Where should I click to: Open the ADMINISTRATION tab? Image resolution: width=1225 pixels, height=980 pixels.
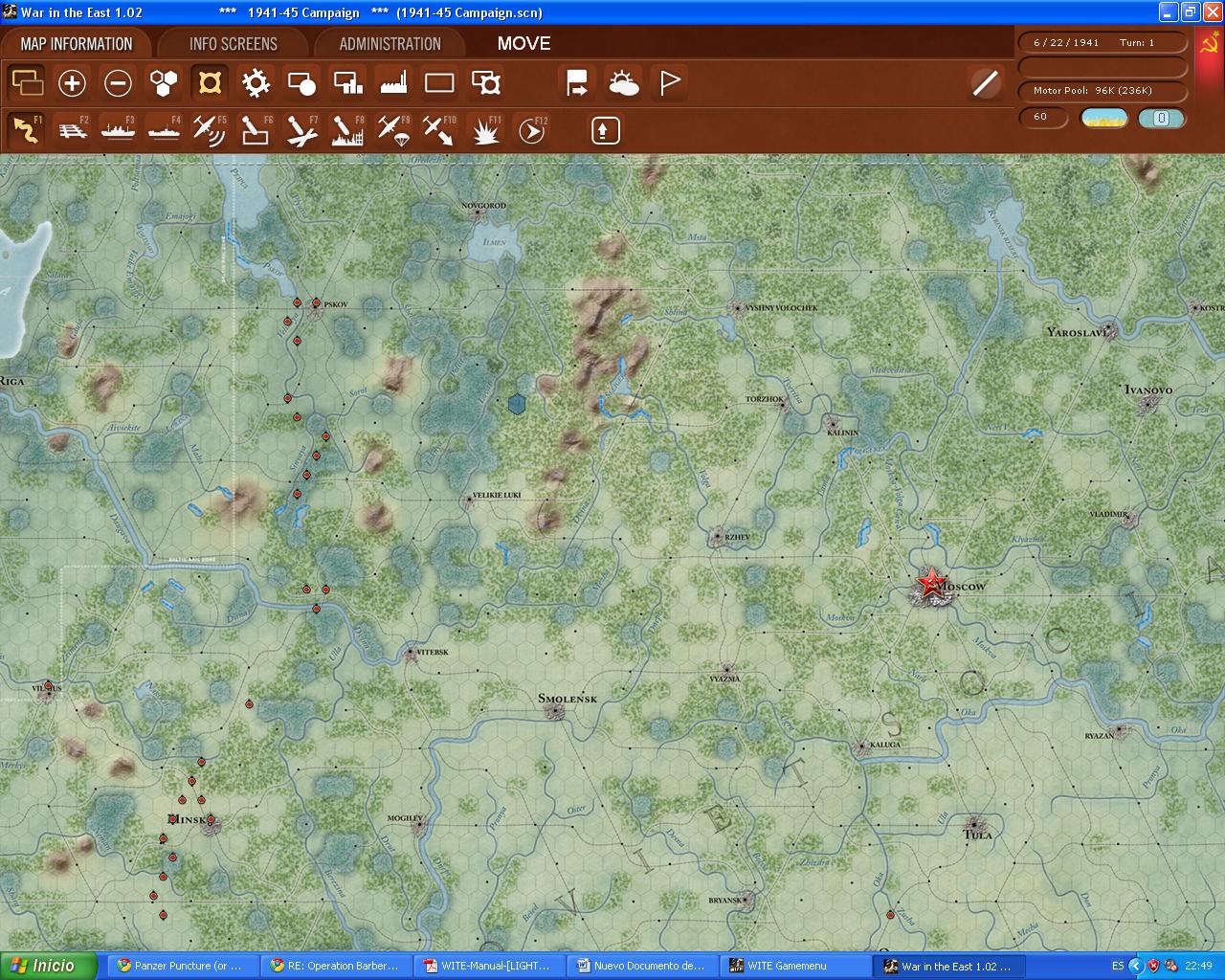point(390,44)
